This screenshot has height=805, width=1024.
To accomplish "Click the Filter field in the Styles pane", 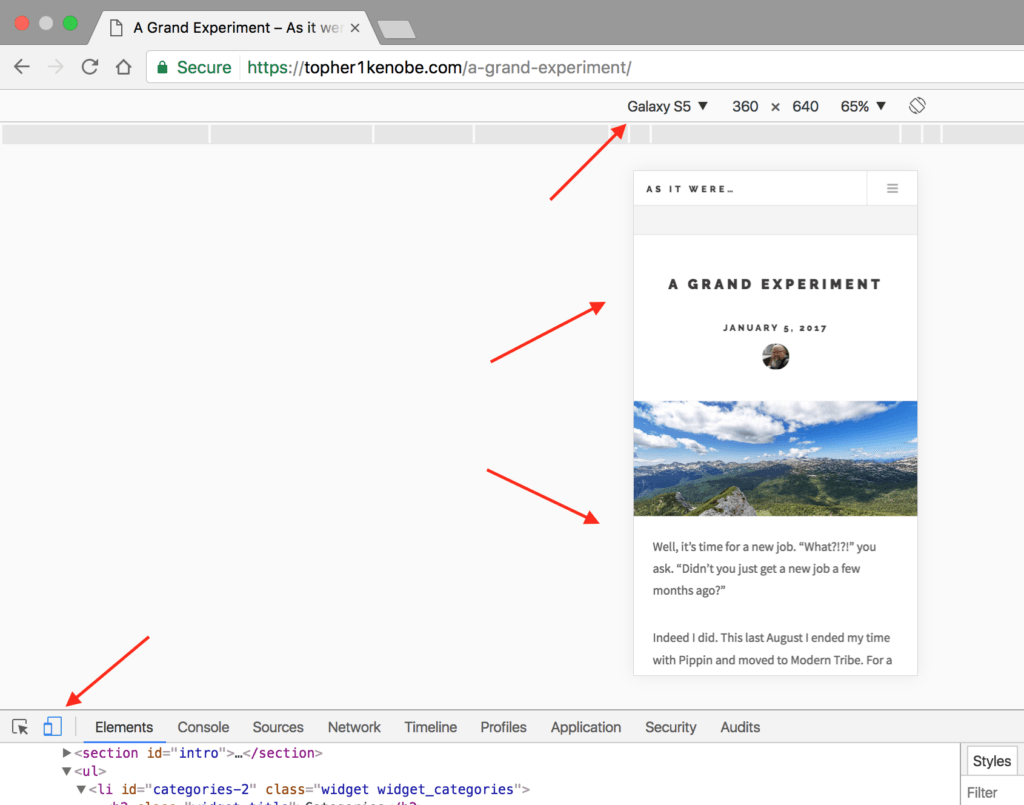I will (993, 793).
